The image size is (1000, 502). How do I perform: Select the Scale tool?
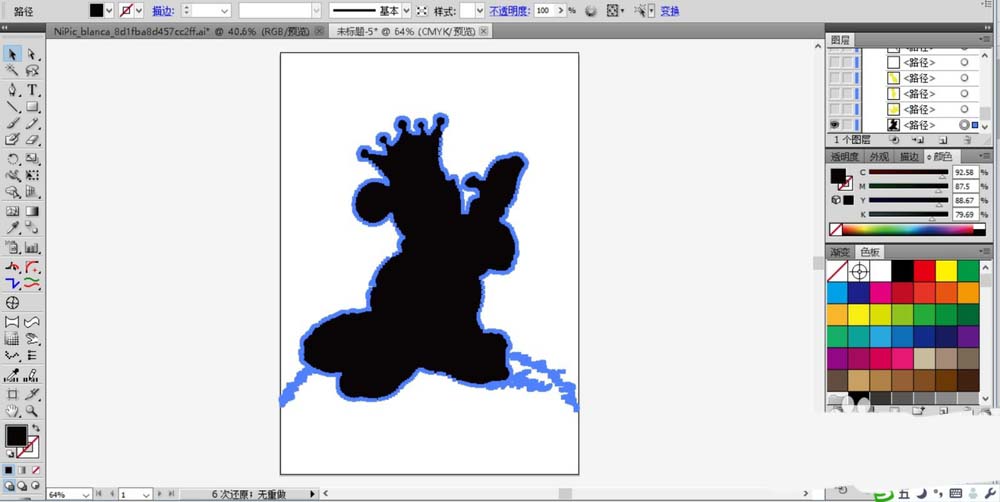[x=32, y=159]
